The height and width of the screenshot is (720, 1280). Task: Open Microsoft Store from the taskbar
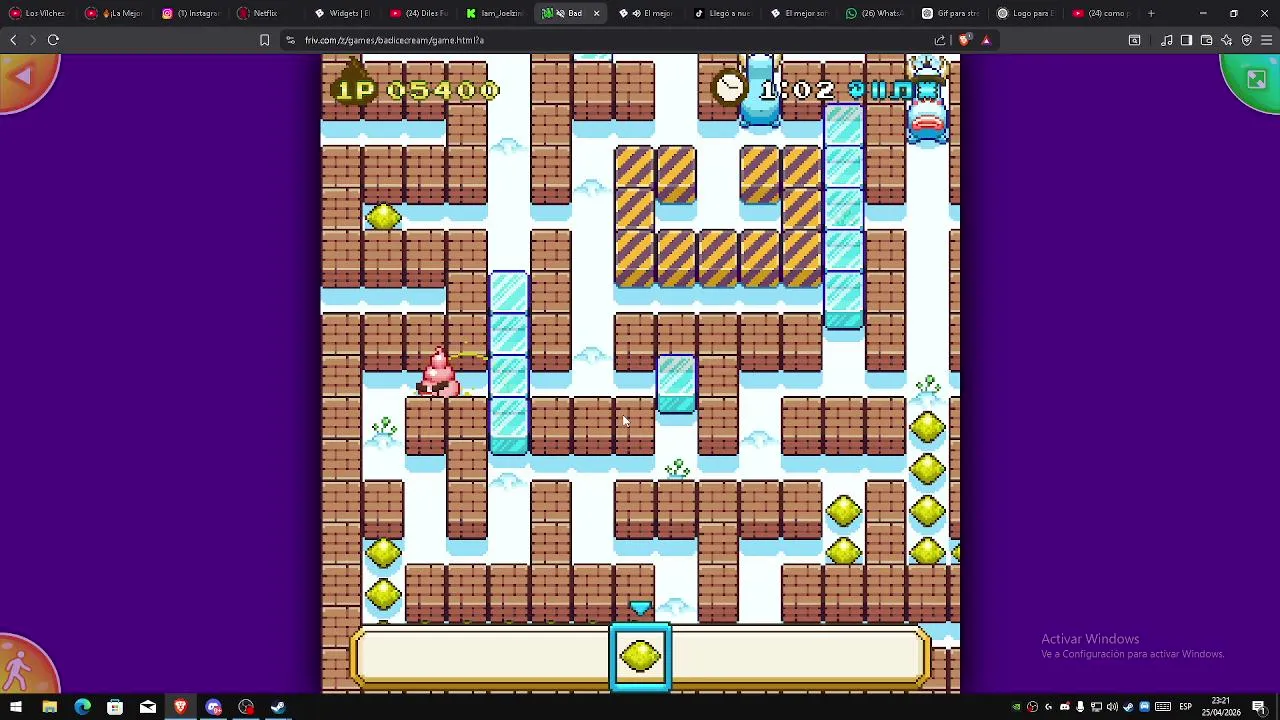(115, 707)
